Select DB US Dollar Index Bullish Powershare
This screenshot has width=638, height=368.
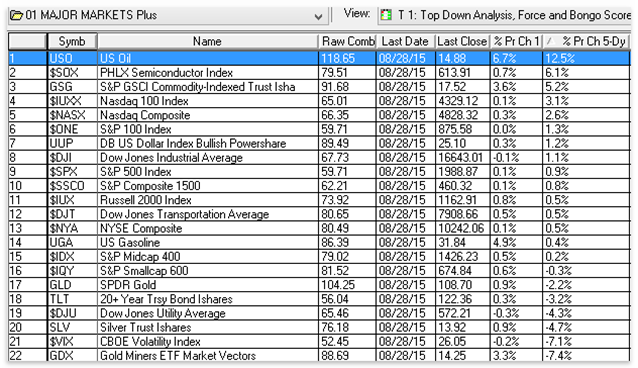pyautogui.click(x=208, y=143)
